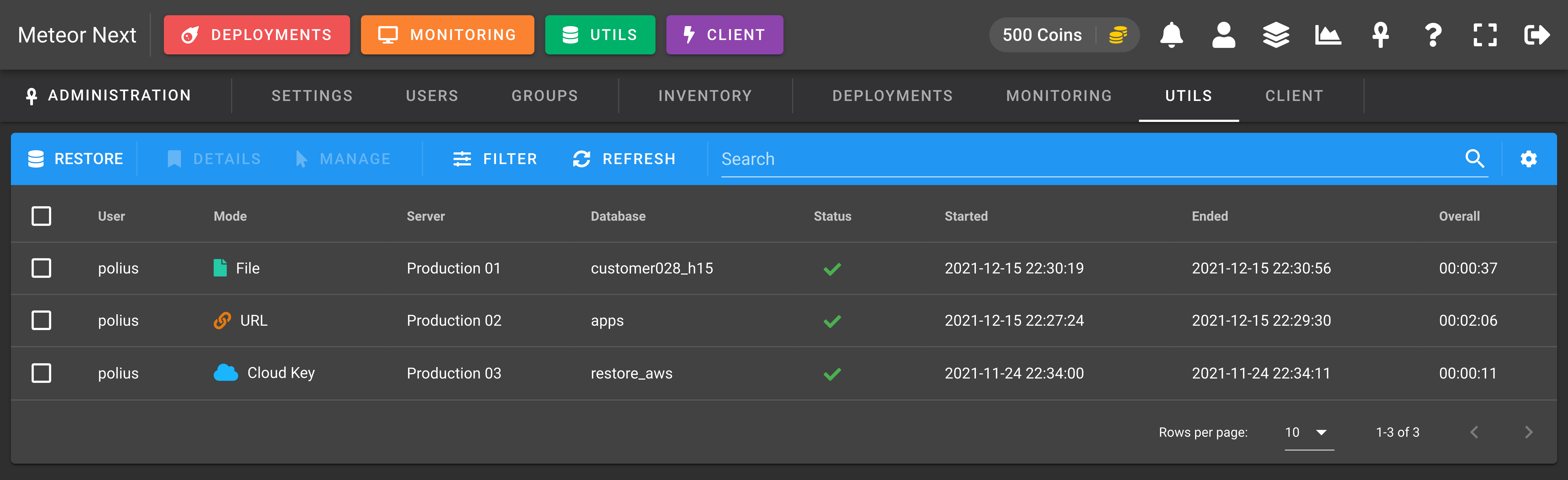
Task: Click the 00:02:06 overall duration
Action: (x=1468, y=320)
